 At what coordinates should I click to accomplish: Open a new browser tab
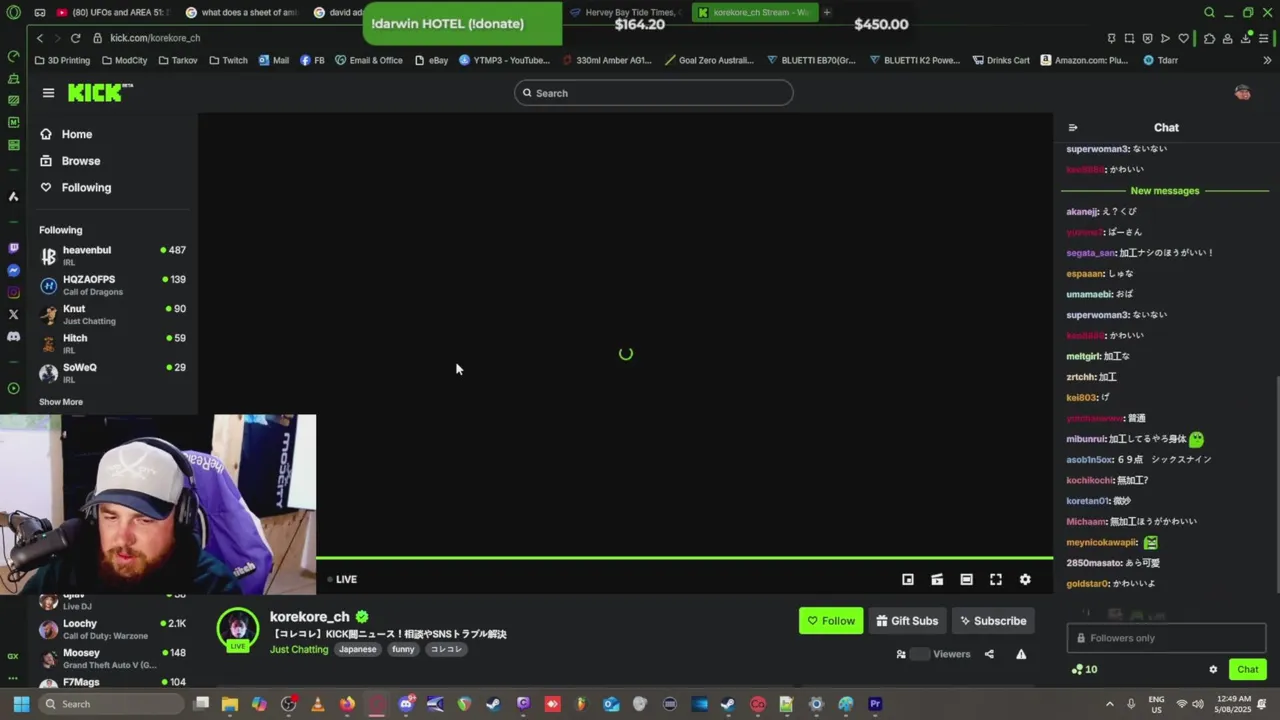(x=827, y=12)
